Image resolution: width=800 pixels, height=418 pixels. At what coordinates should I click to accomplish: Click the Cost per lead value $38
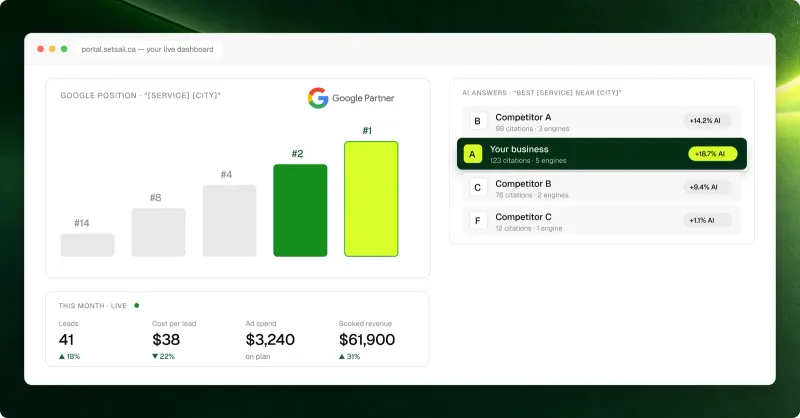(x=166, y=339)
